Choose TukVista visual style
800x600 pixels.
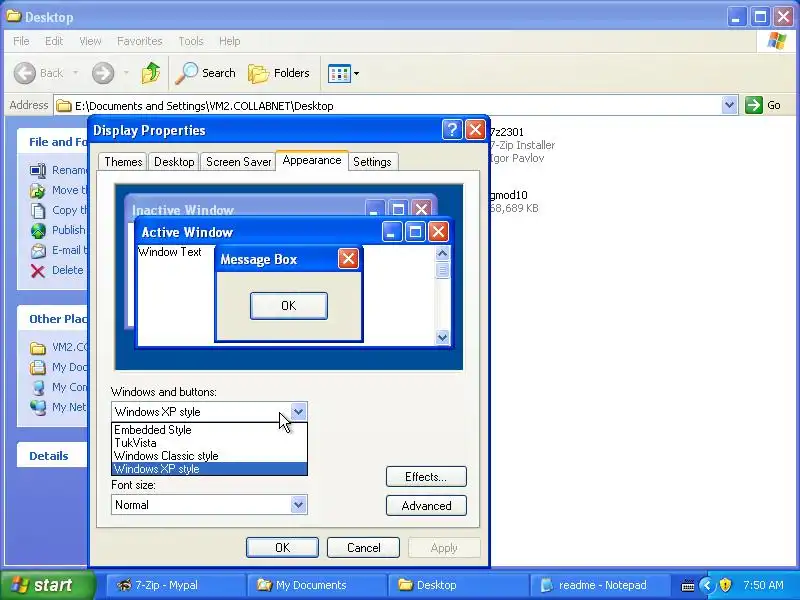[x=209, y=443]
